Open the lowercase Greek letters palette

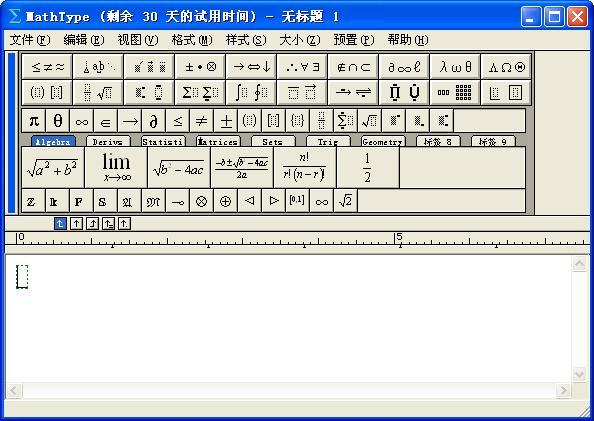point(455,67)
